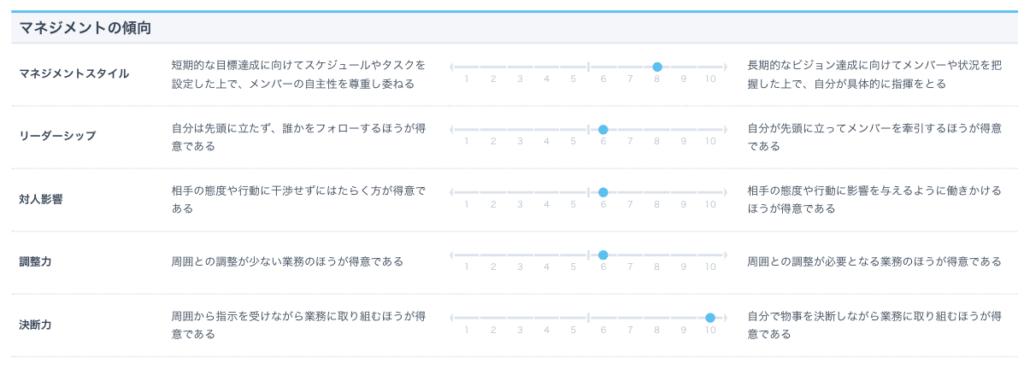Click the 決断力 row label
Image resolution: width=1024 pixels, height=369 pixels.
[x=35, y=325]
